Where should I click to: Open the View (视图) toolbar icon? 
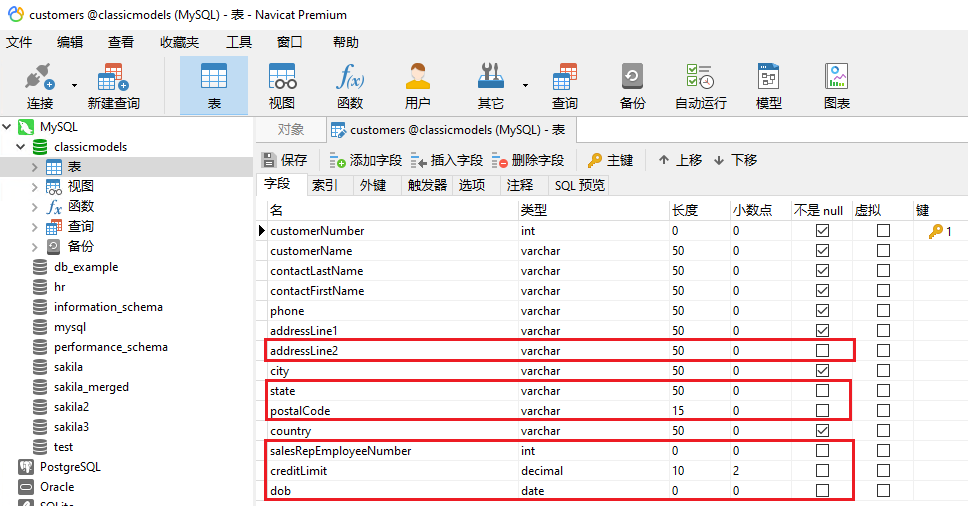tap(282, 86)
